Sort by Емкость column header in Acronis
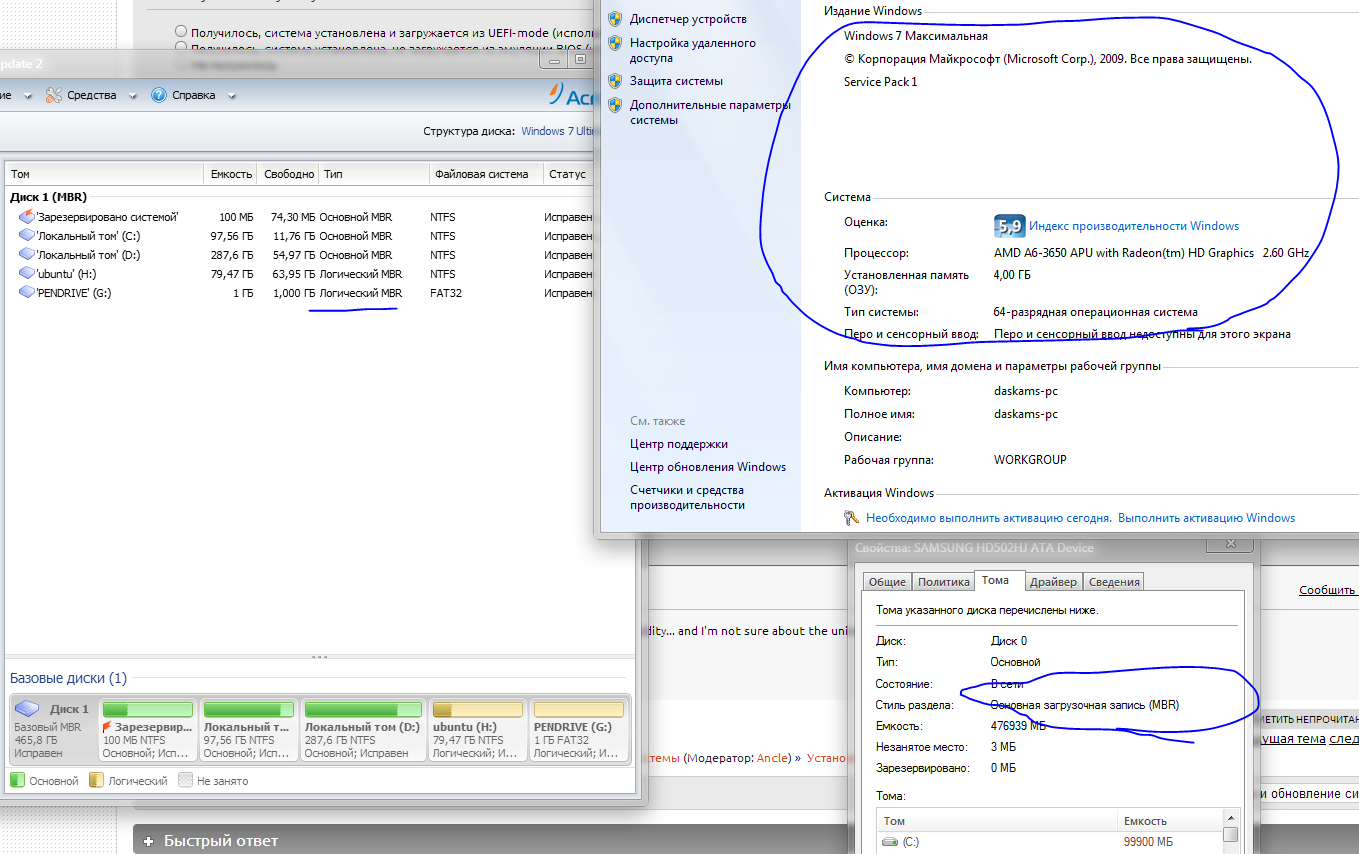 (231, 174)
